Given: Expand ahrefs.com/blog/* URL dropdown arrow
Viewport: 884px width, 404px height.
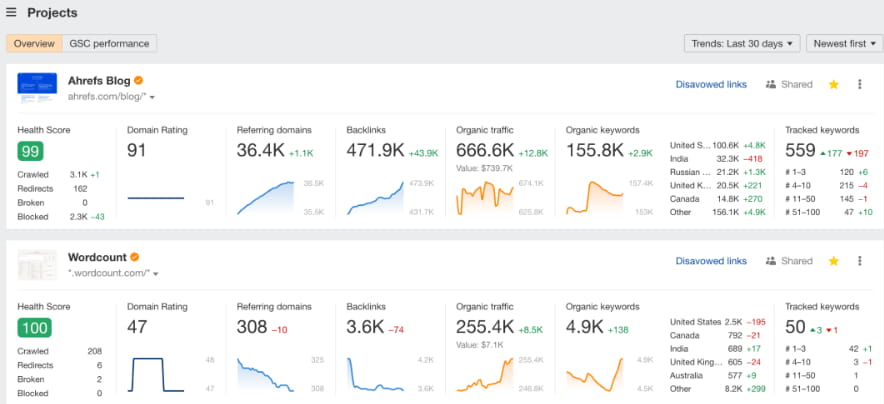Looking at the screenshot, I should point(154,97).
